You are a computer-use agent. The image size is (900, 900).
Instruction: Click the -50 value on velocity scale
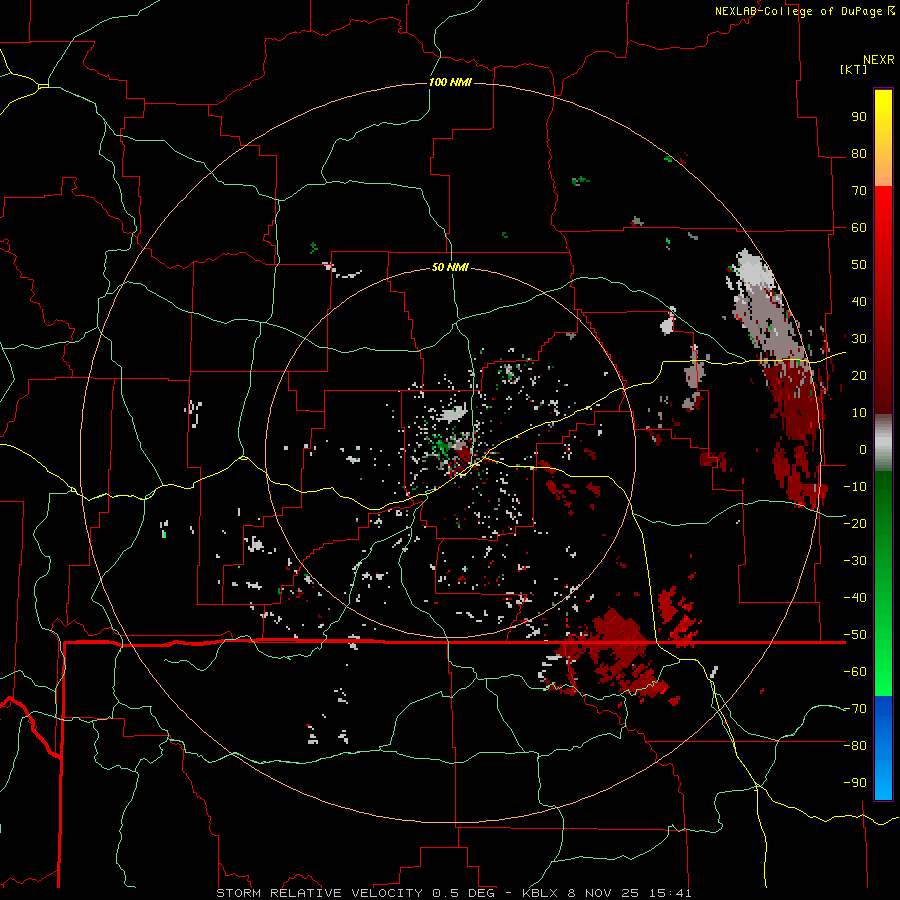tap(855, 635)
